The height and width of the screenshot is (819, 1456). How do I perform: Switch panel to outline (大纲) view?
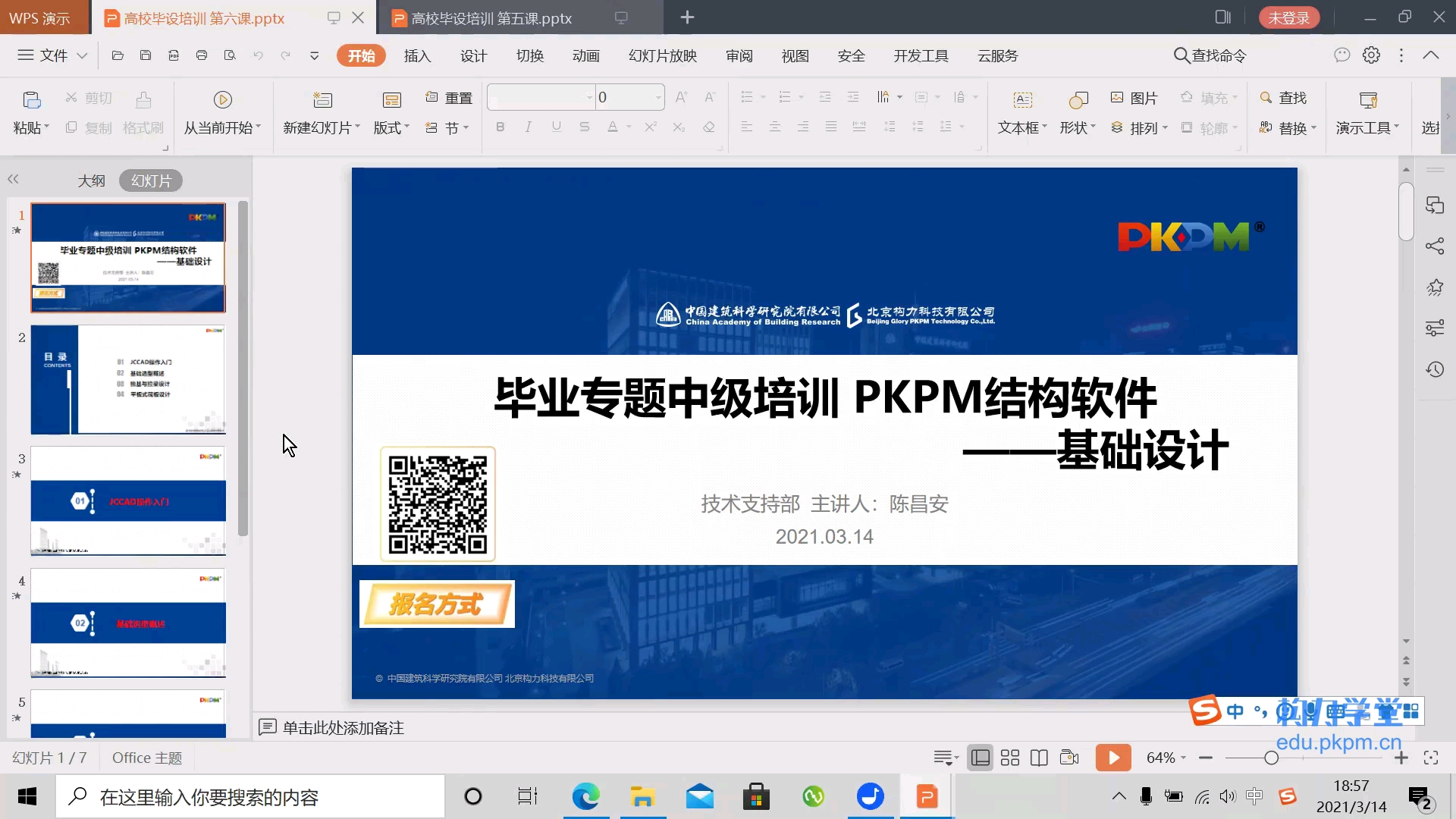(91, 180)
